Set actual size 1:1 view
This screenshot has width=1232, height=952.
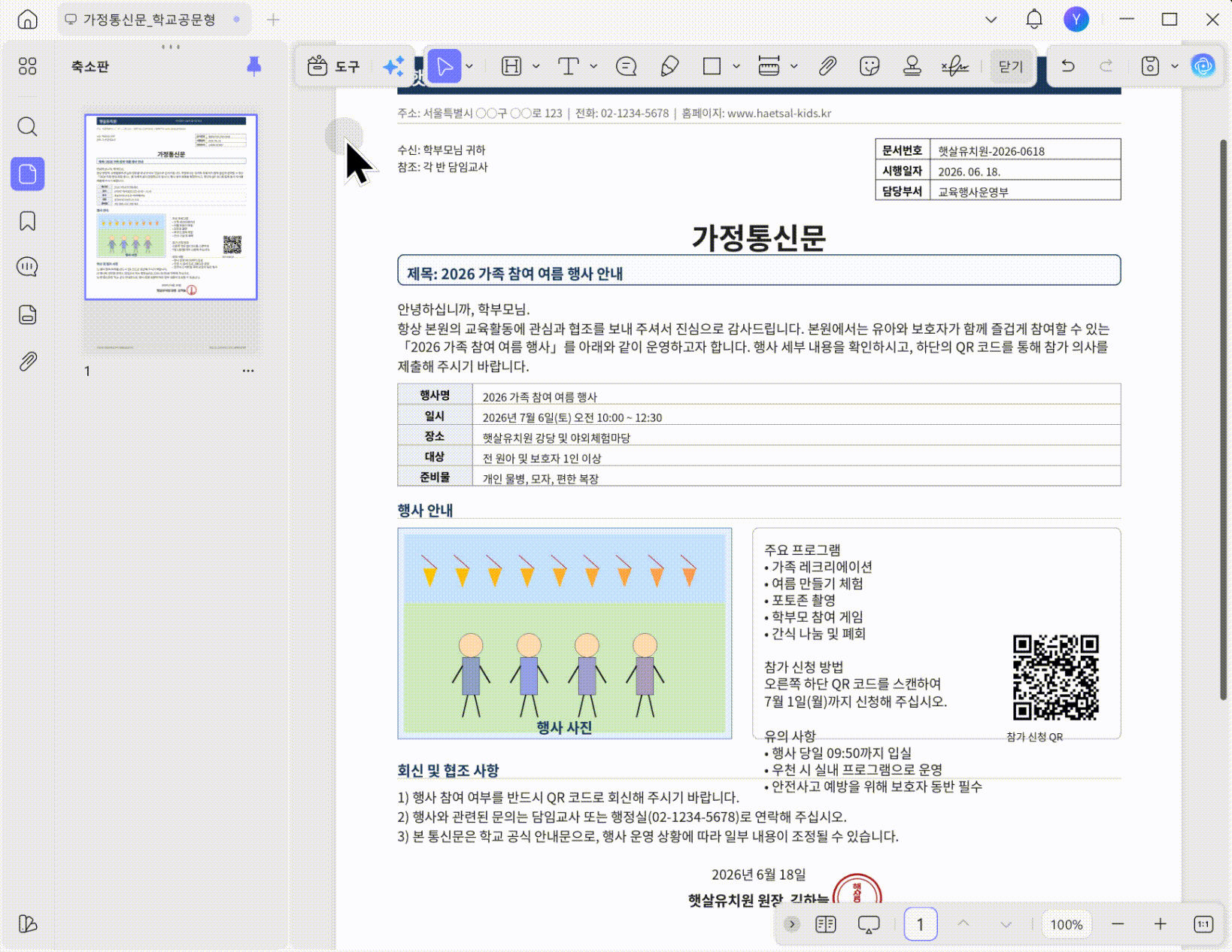click(1203, 924)
